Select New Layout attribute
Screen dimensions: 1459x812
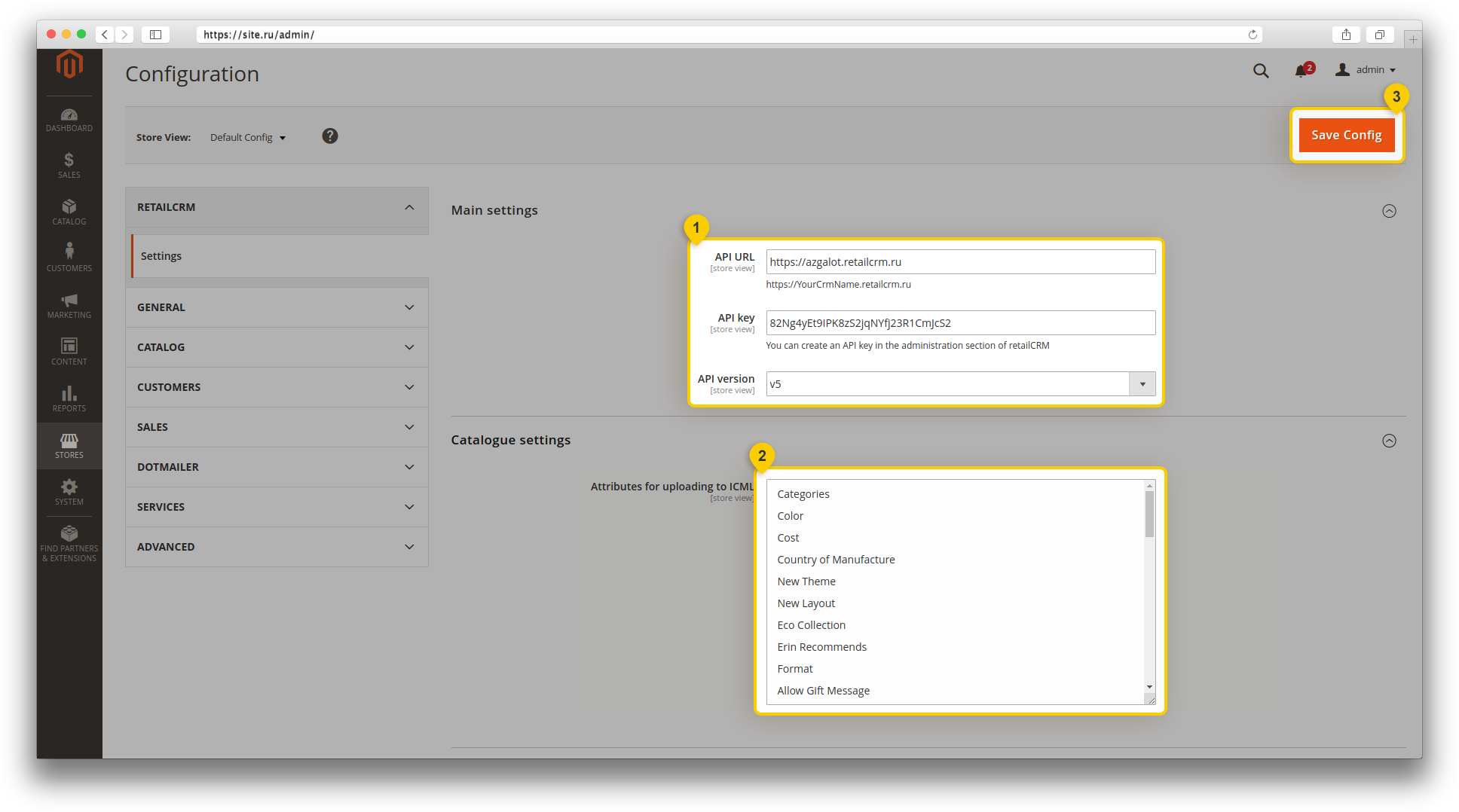click(x=806, y=603)
